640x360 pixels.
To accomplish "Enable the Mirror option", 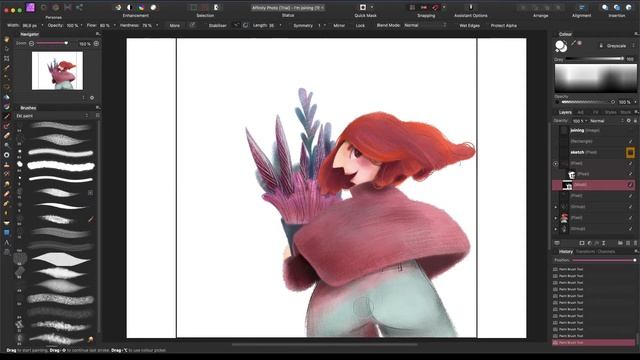I will (x=339, y=25).
